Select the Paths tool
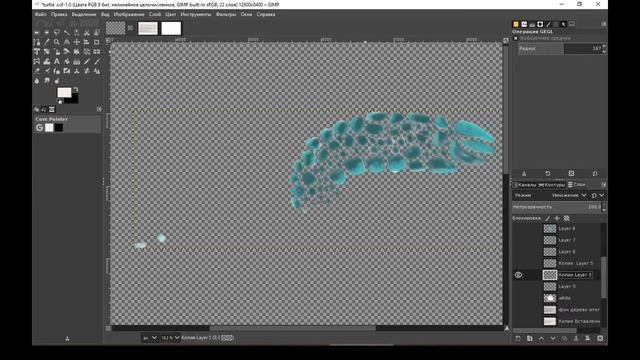The width and height of the screenshot is (640, 360). [x=37, y=42]
